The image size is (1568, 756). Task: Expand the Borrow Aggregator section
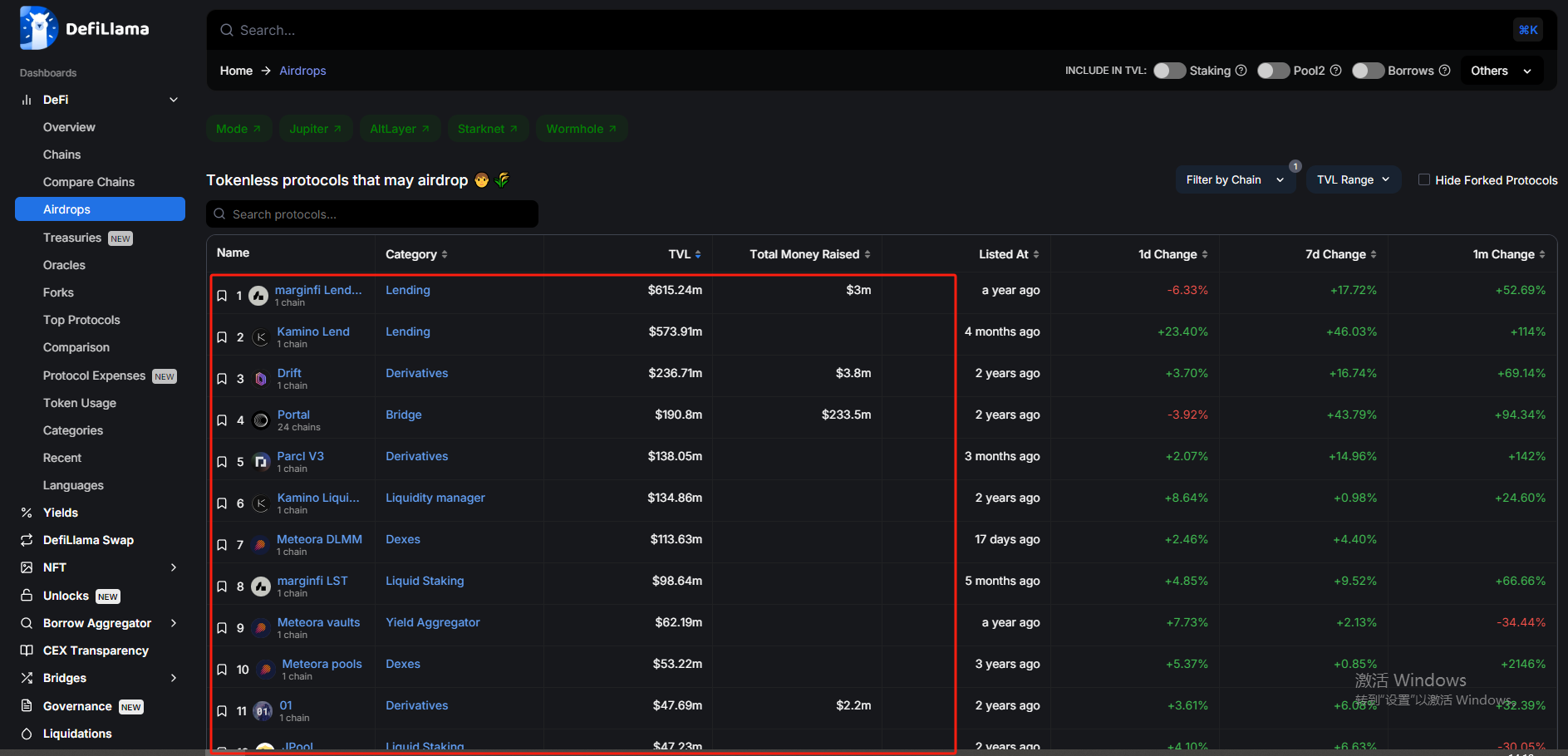point(174,623)
